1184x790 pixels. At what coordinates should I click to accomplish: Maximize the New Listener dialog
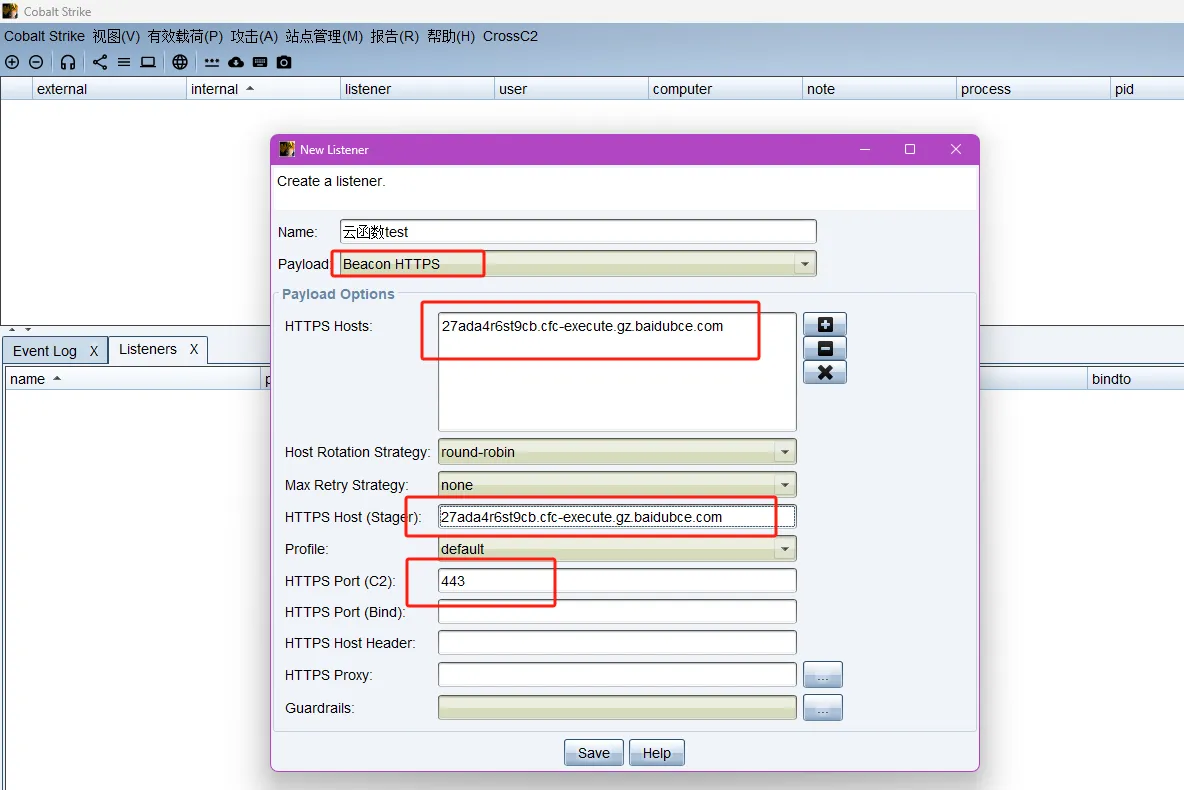910,150
